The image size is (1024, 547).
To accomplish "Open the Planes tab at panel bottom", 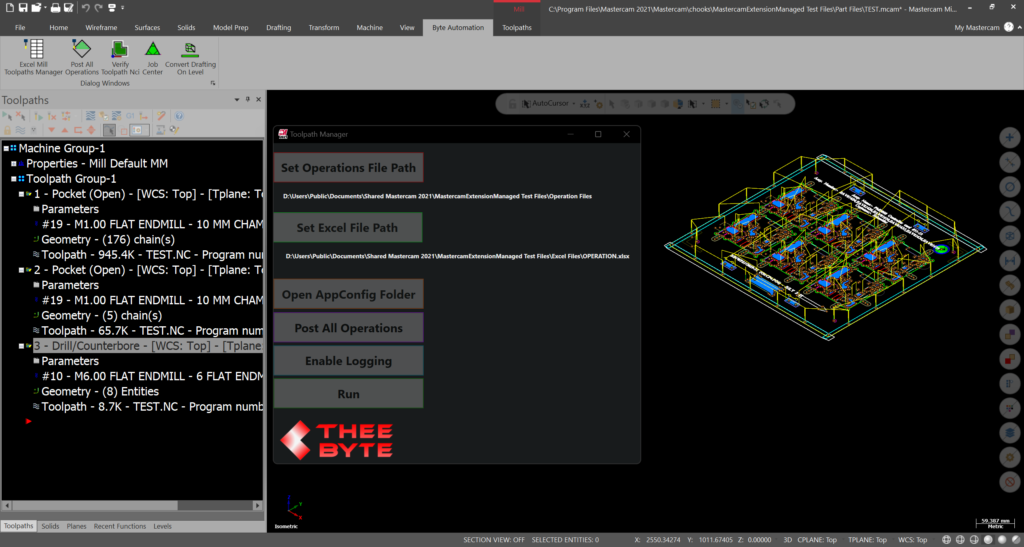I will coord(76,526).
